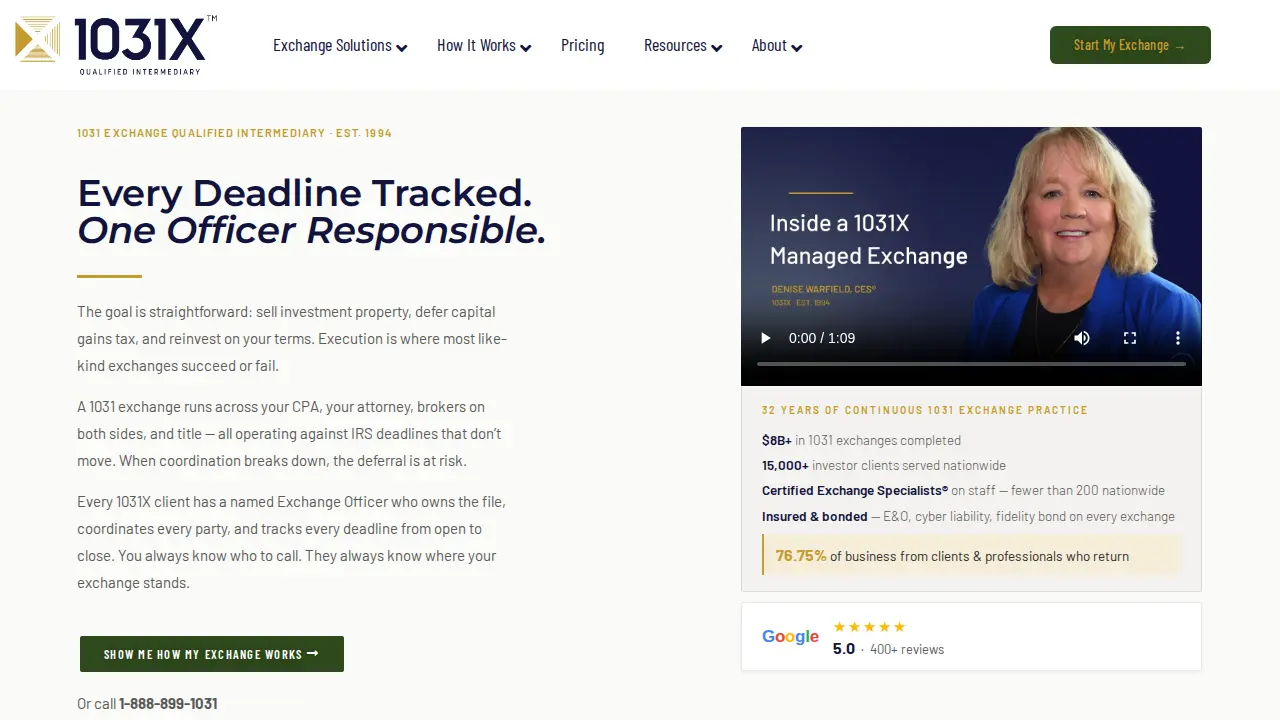1280x720 pixels.
Task: Click the 'Insured & bonded' line
Action: coord(968,516)
